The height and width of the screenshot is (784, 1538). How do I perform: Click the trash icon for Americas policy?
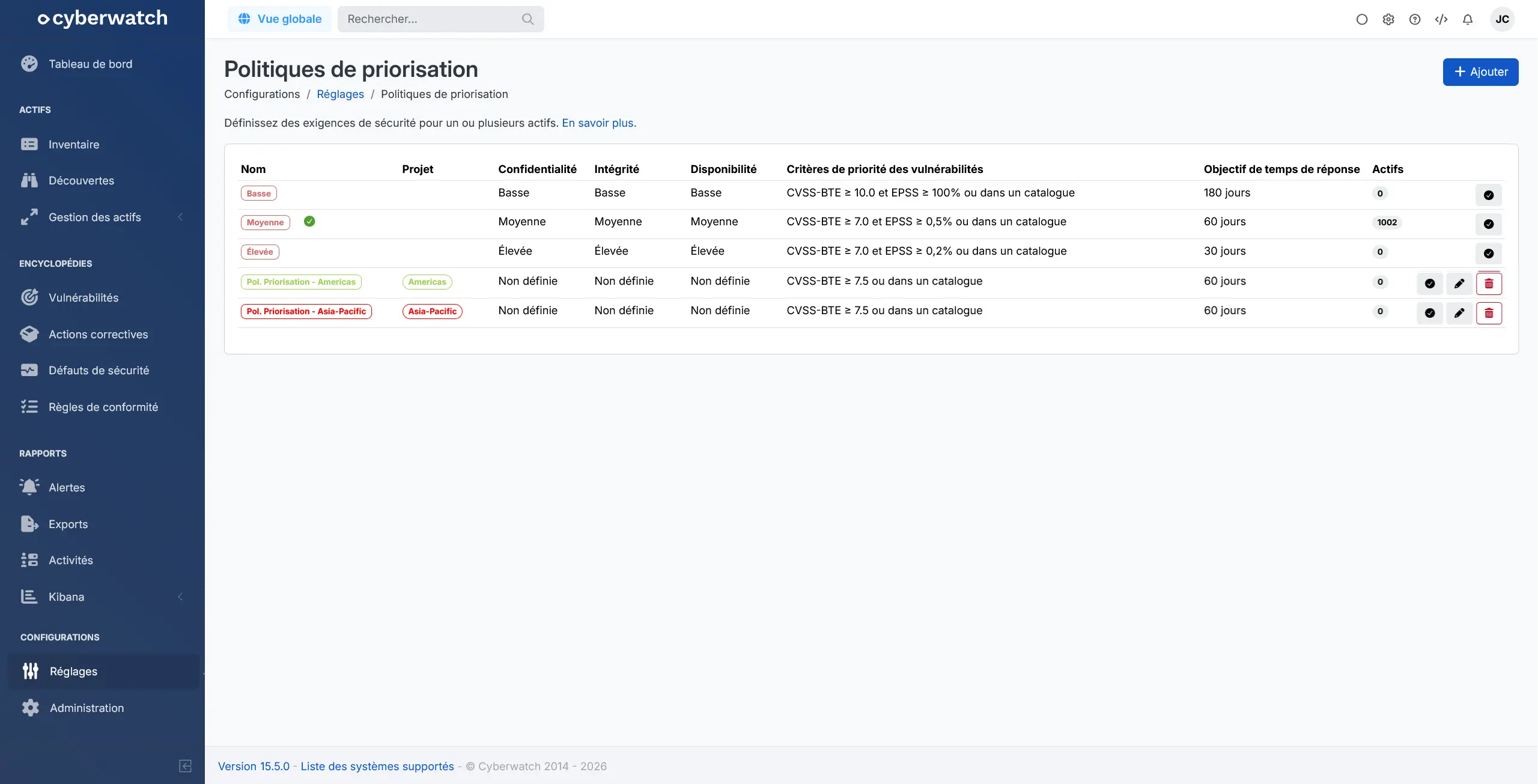pyautogui.click(x=1489, y=284)
